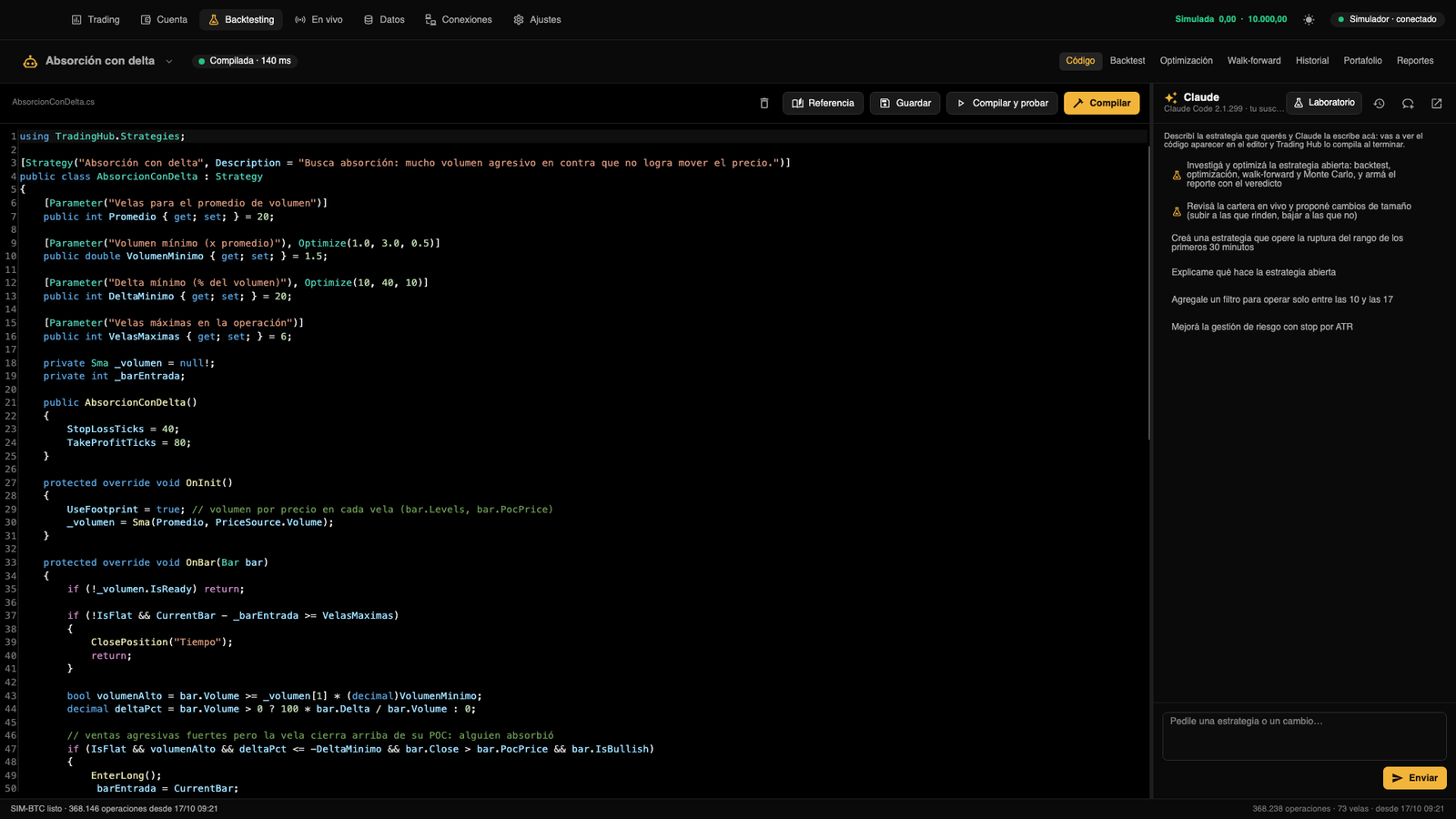Viewport: 1456px width, 819px height.
Task: Click the Claude sparkle logo
Action: 1171,97
